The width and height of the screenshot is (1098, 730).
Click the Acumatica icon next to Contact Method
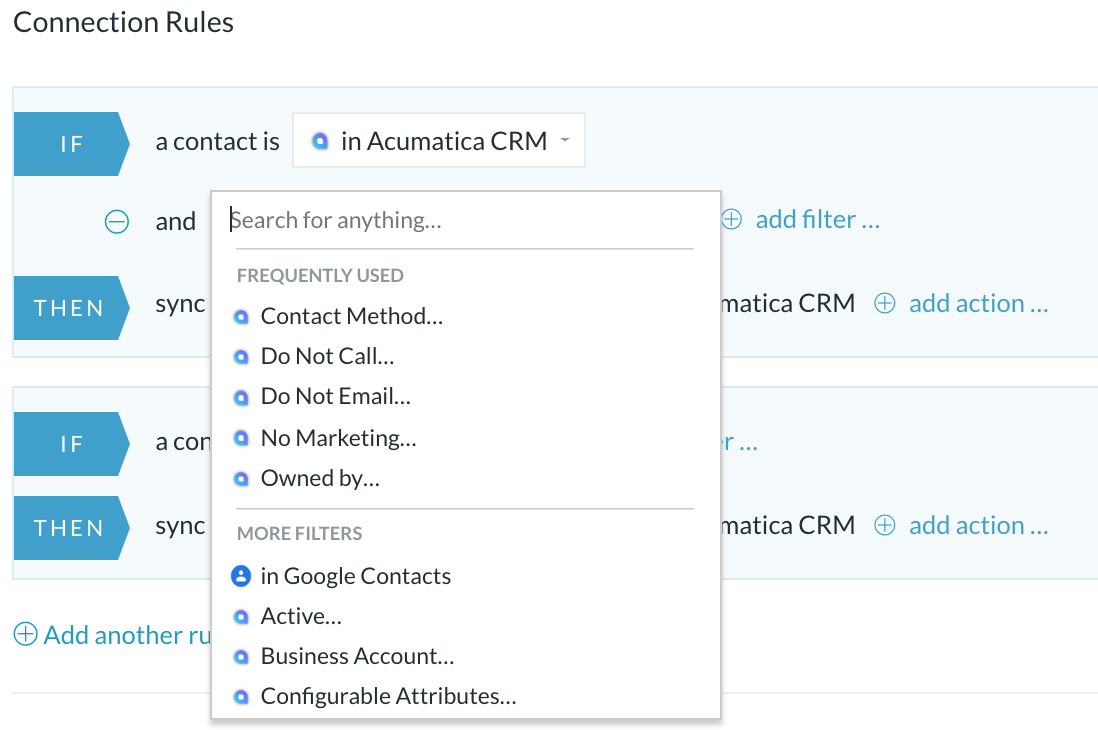click(241, 317)
